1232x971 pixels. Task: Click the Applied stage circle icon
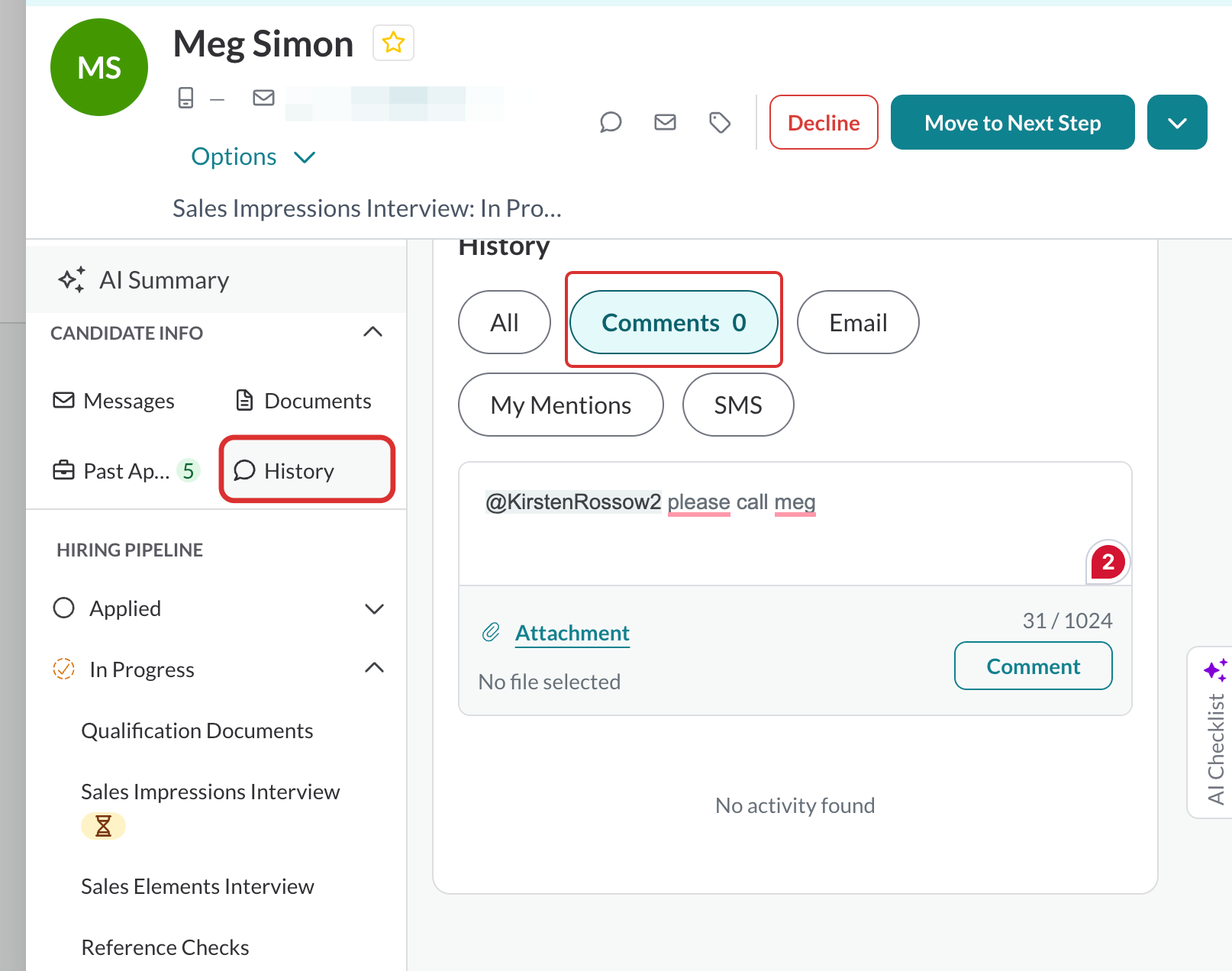coord(63,608)
